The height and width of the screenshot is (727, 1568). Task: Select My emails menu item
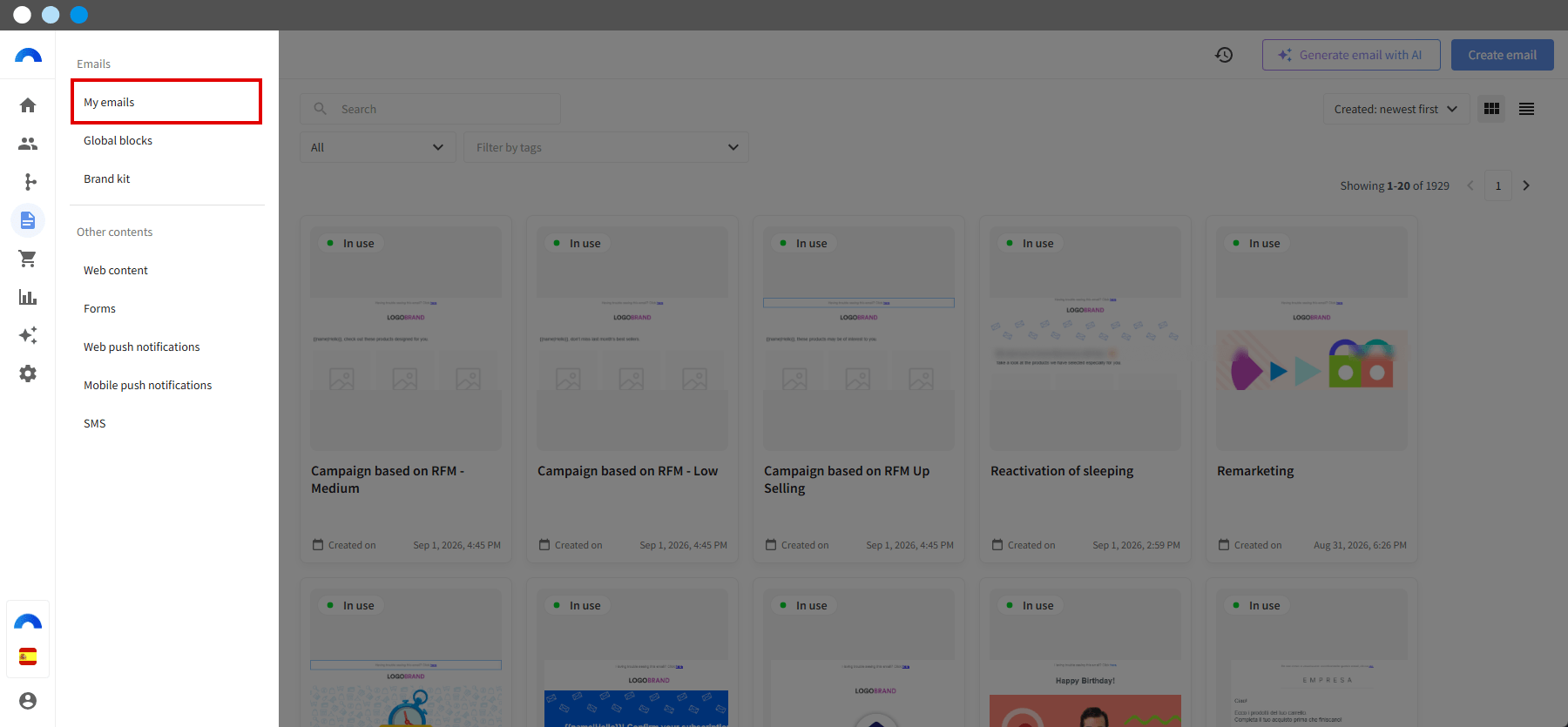coord(166,102)
